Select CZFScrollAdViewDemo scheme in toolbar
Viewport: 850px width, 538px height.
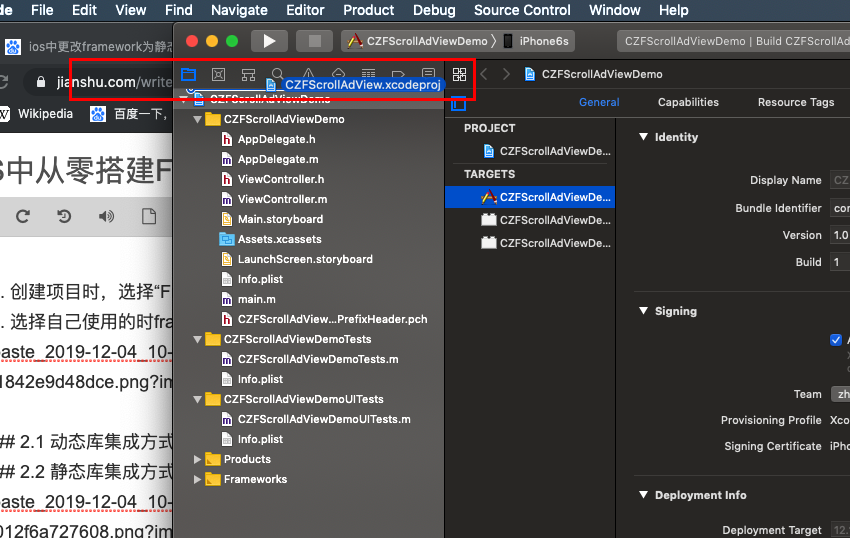tap(417, 41)
